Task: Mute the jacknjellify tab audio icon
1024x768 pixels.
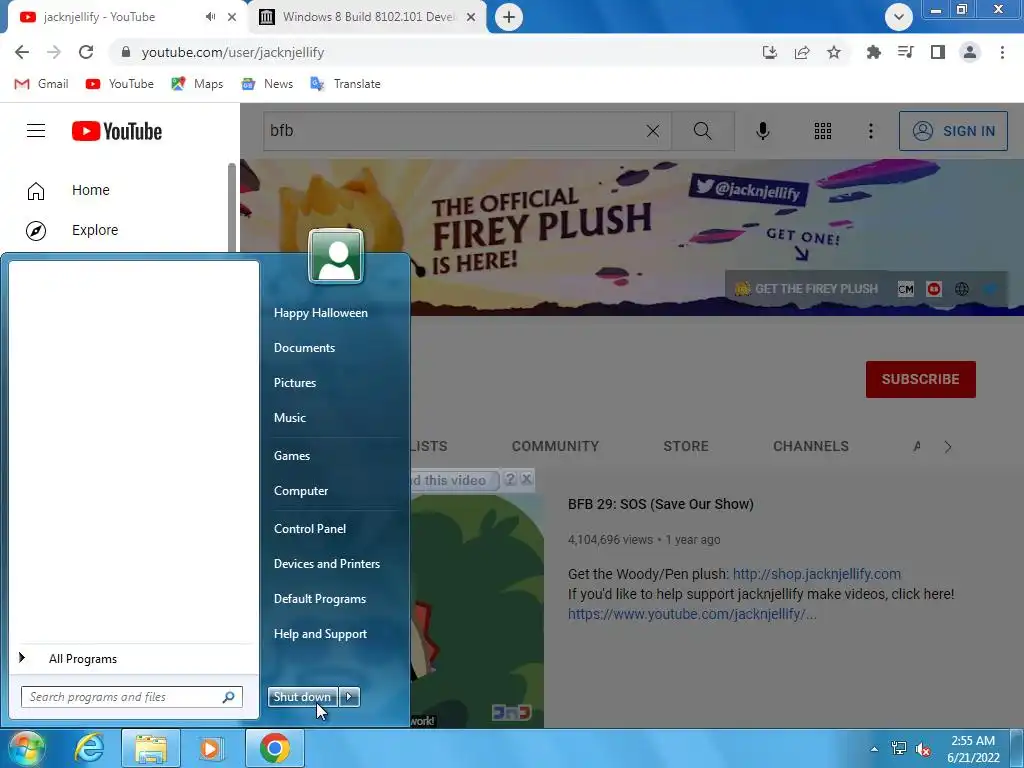Action: 210,17
